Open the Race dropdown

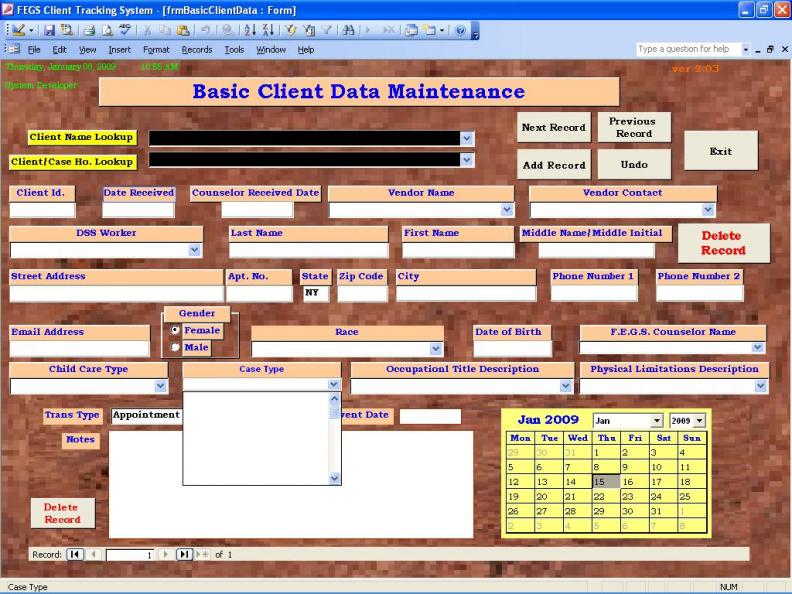435,349
